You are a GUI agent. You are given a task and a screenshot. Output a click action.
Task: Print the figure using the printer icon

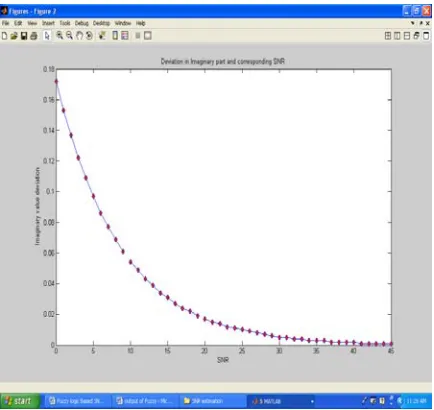34,36
